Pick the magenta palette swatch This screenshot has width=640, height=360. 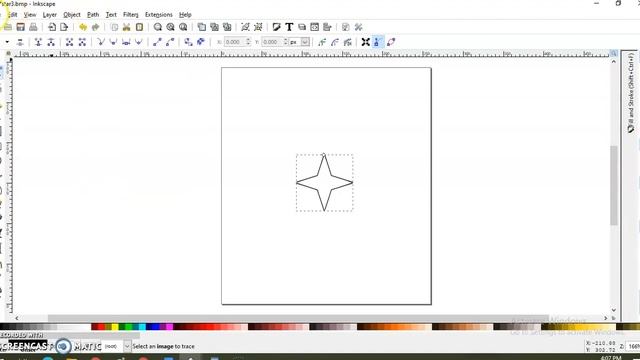click(169, 327)
